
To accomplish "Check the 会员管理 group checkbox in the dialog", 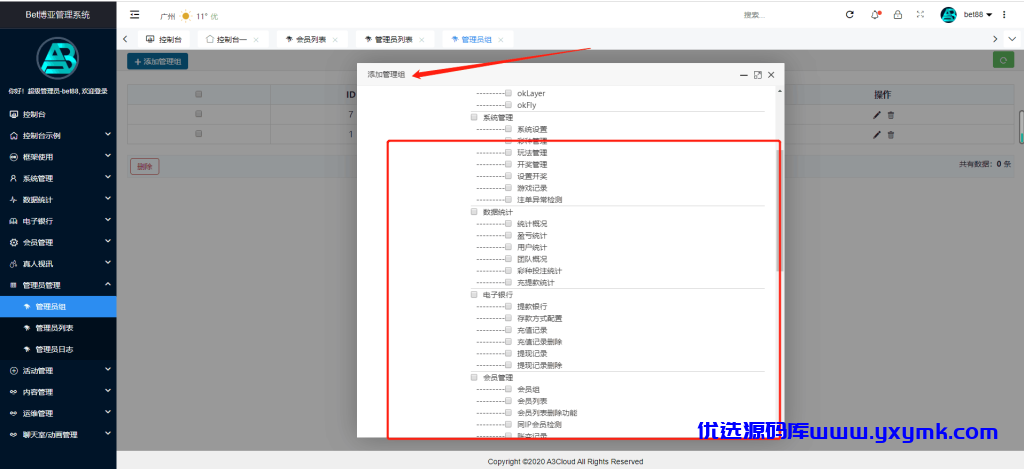I will click(474, 378).
